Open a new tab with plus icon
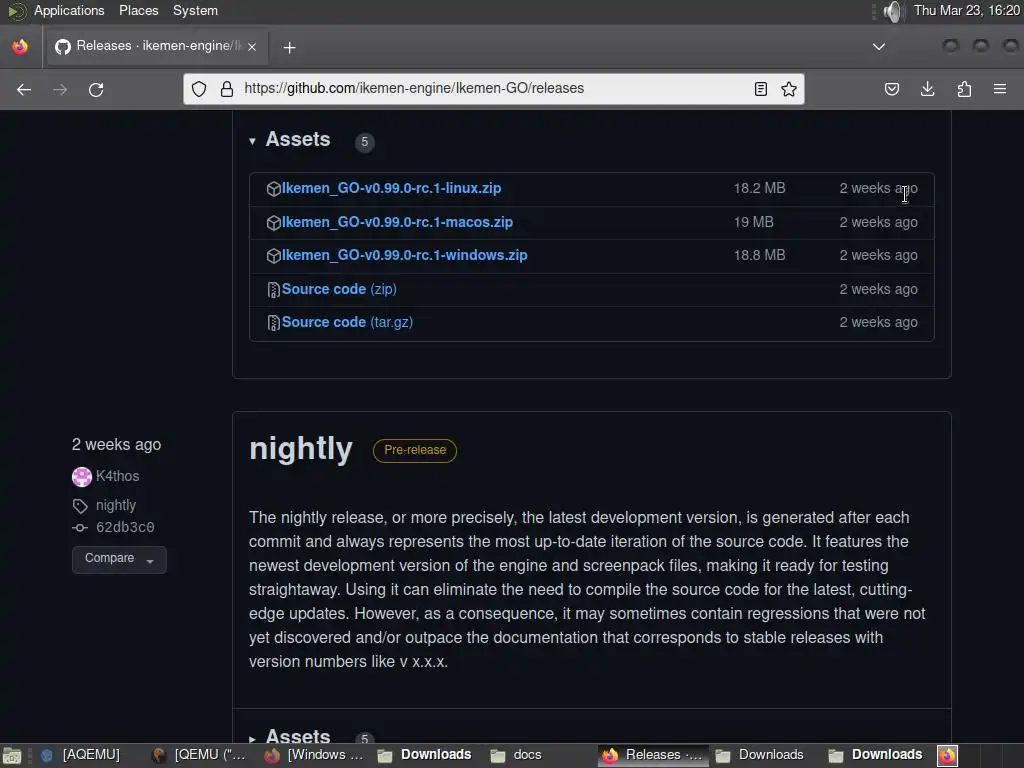1024x768 pixels. coord(289,48)
